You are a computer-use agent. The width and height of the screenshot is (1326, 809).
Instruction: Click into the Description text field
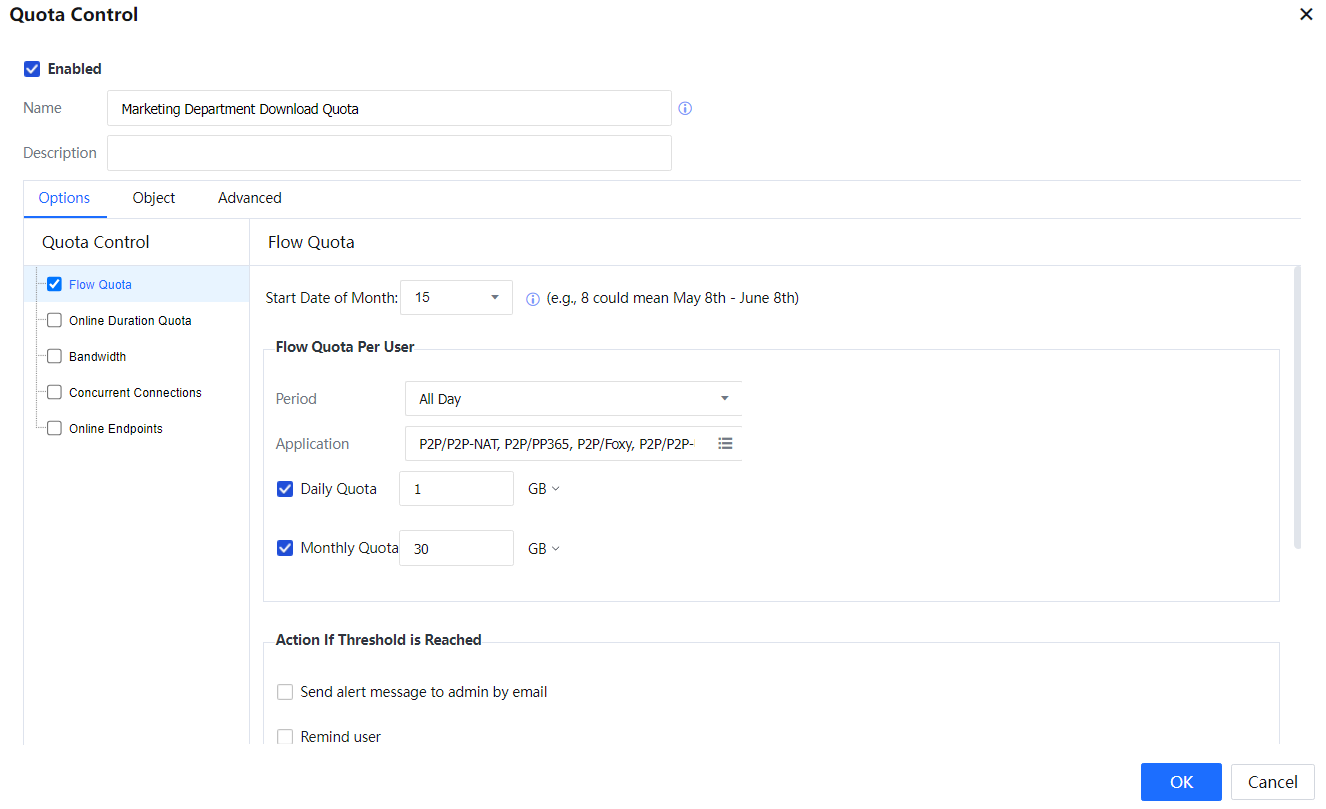coord(389,153)
